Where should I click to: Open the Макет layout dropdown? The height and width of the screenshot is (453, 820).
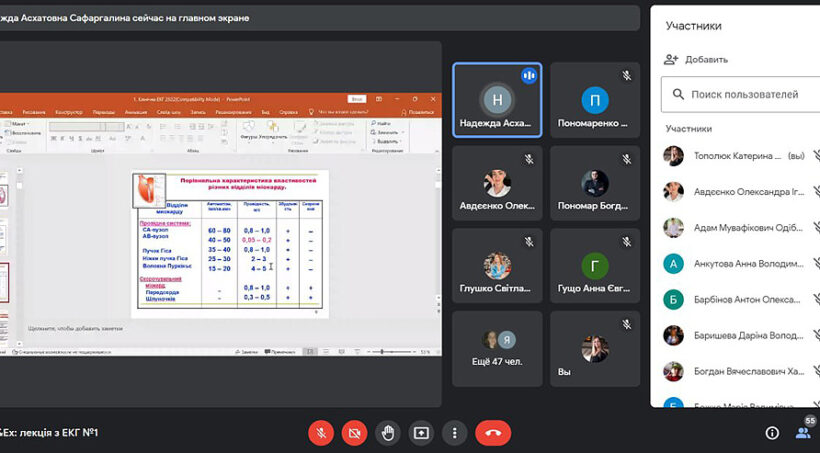pos(19,124)
